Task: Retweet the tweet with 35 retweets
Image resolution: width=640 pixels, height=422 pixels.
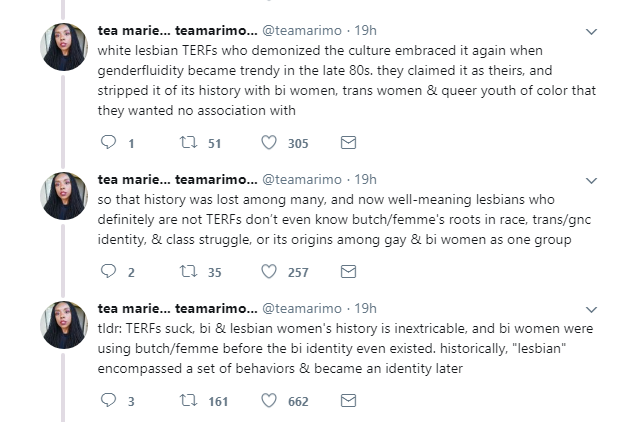Action: [x=187, y=272]
